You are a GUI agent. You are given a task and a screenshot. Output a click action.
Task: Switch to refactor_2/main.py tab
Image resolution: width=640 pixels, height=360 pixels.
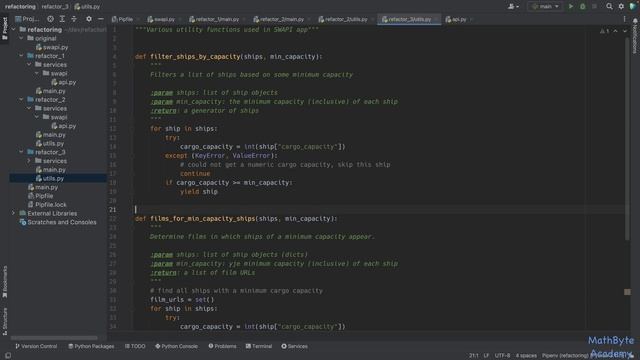coord(279,19)
